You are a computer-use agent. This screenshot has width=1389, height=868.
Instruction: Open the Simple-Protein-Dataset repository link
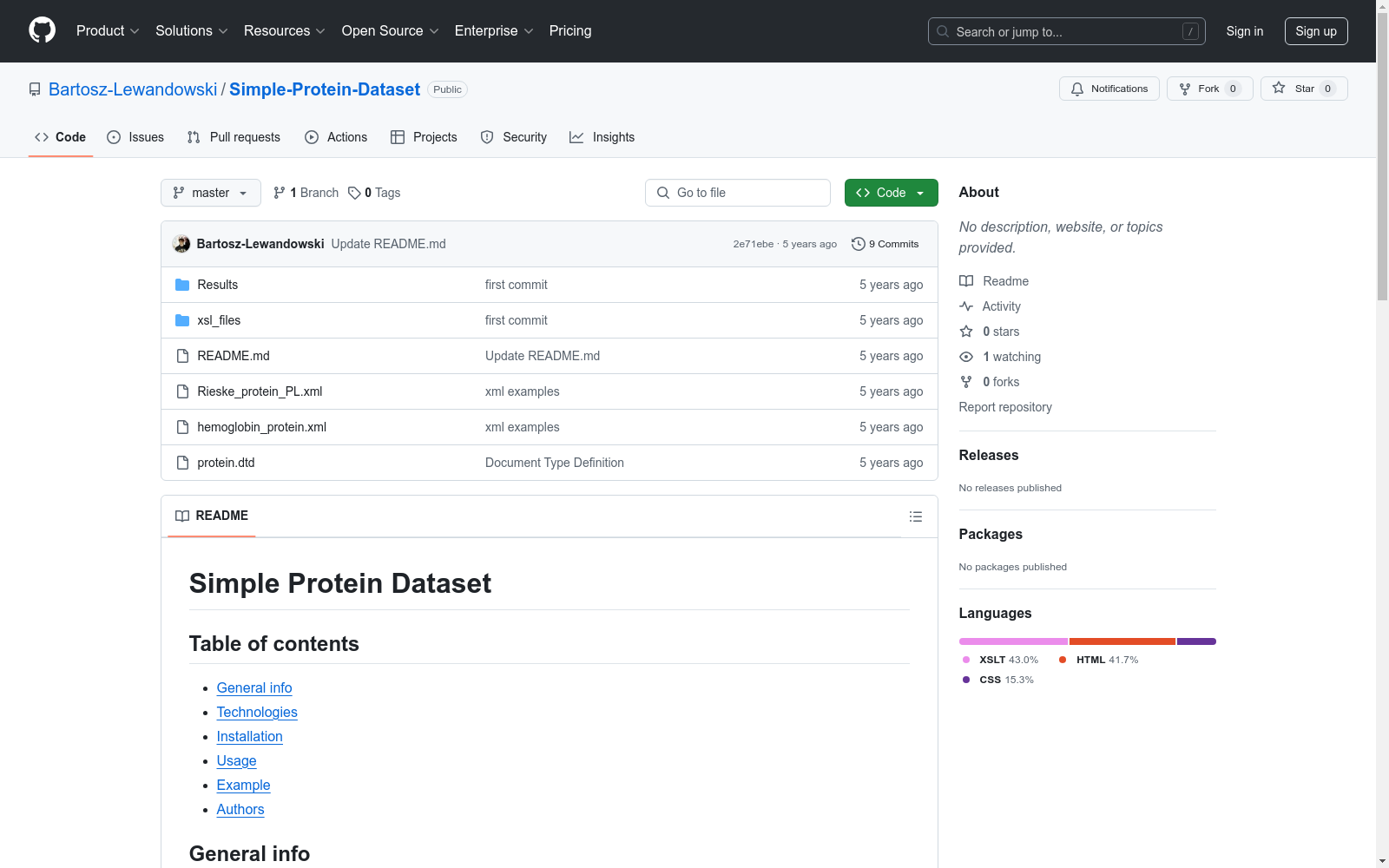[325, 89]
